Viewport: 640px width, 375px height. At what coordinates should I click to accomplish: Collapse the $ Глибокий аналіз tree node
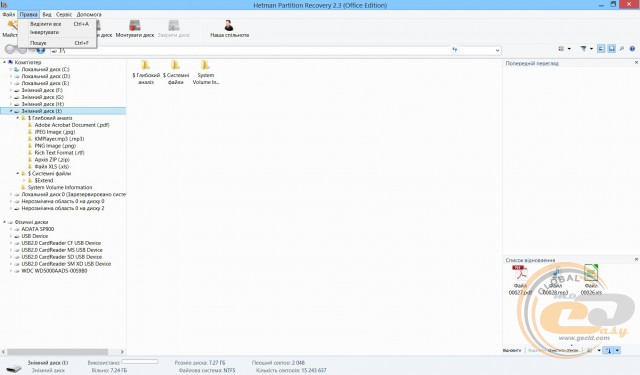click(18, 118)
